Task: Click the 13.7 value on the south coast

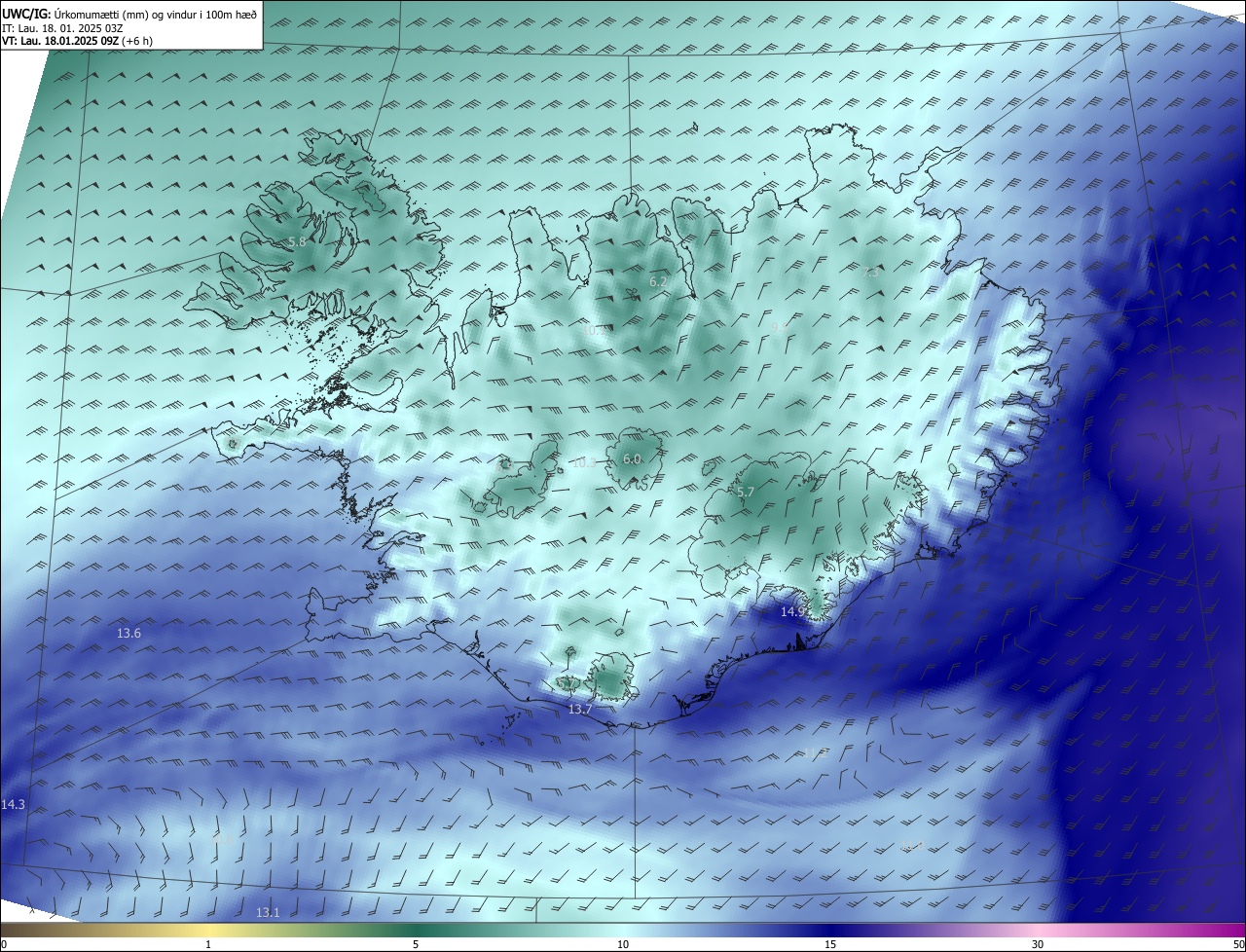Action: point(580,710)
